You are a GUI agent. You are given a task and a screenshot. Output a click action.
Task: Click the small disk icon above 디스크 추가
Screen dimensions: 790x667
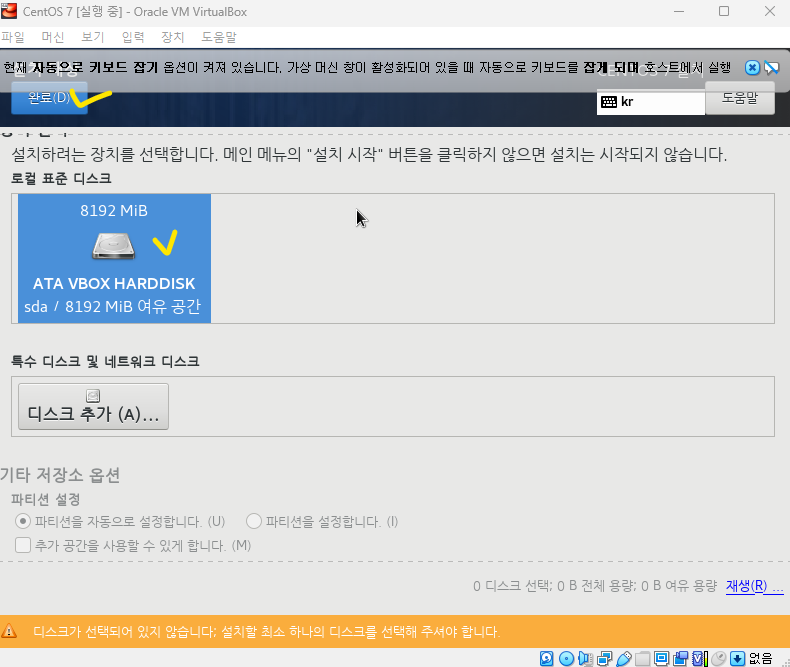click(93, 396)
